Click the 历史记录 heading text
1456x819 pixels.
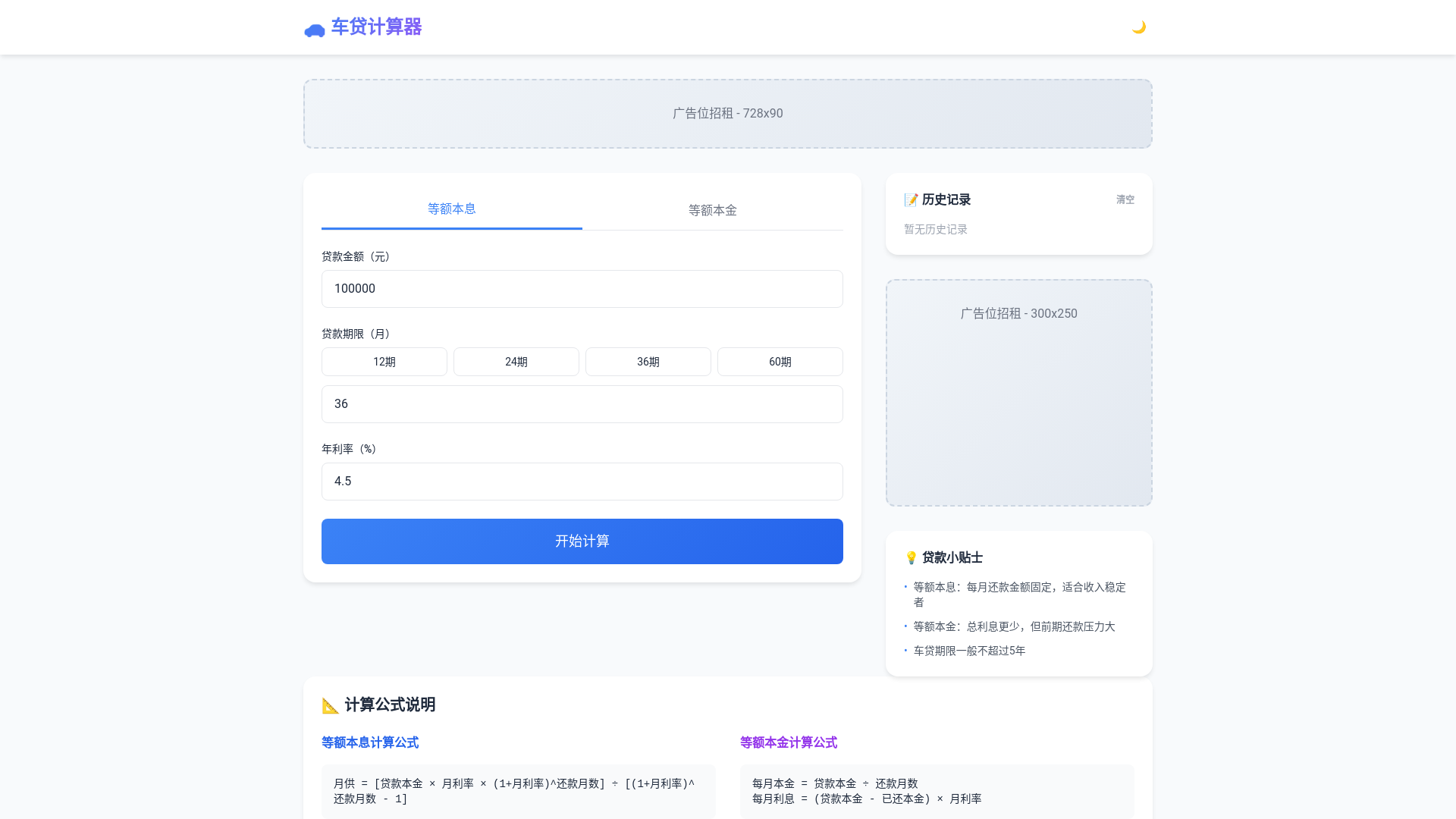946,199
